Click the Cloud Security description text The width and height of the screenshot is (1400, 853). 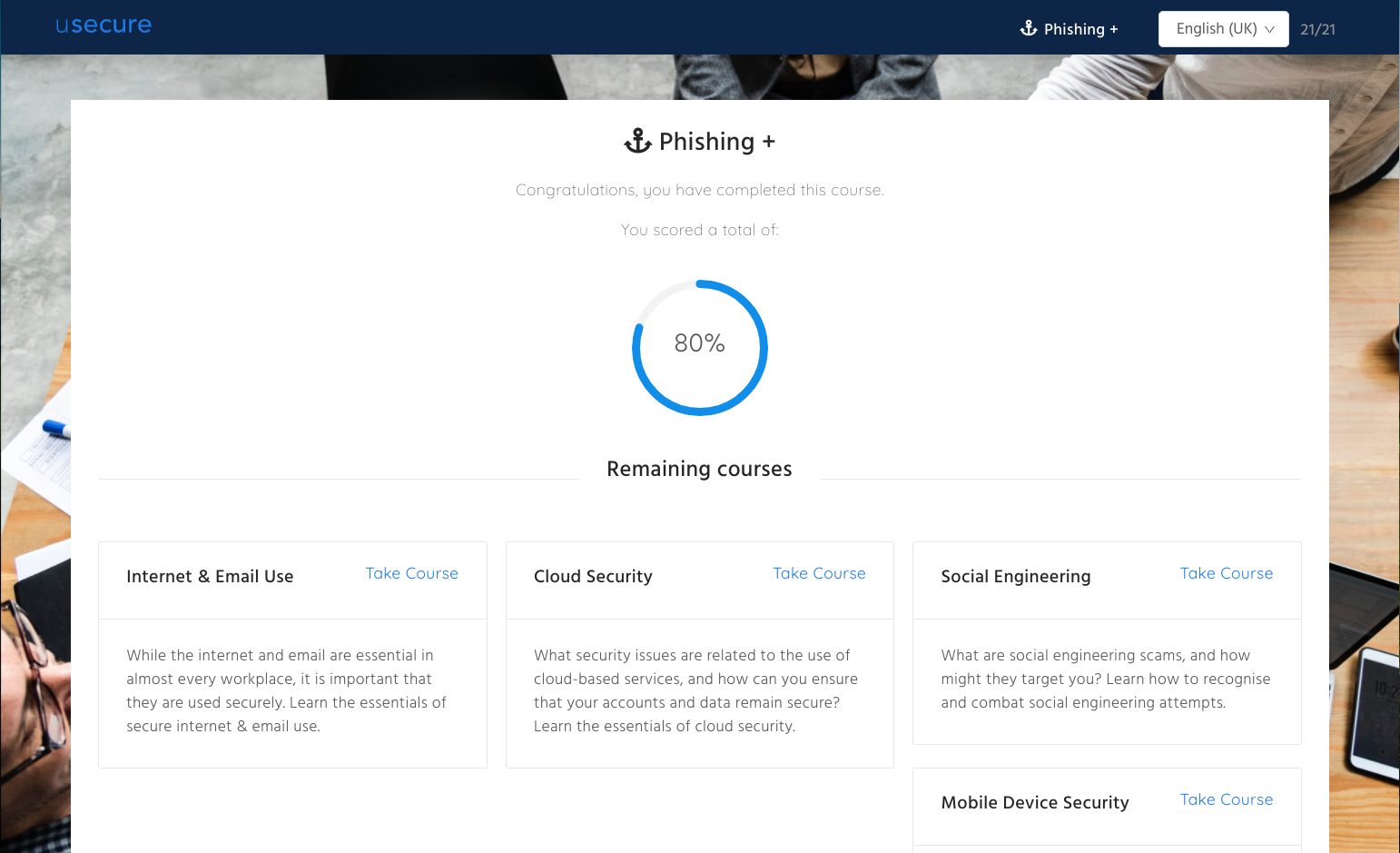pos(695,690)
